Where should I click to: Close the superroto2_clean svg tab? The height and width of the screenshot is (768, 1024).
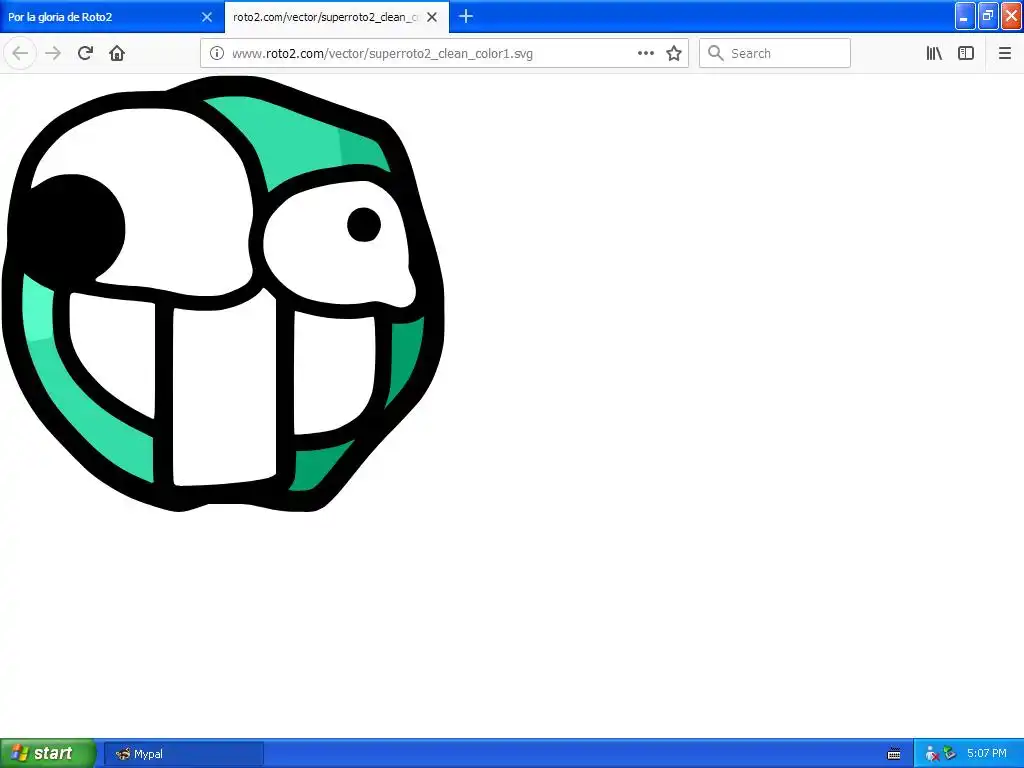pos(432,17)
